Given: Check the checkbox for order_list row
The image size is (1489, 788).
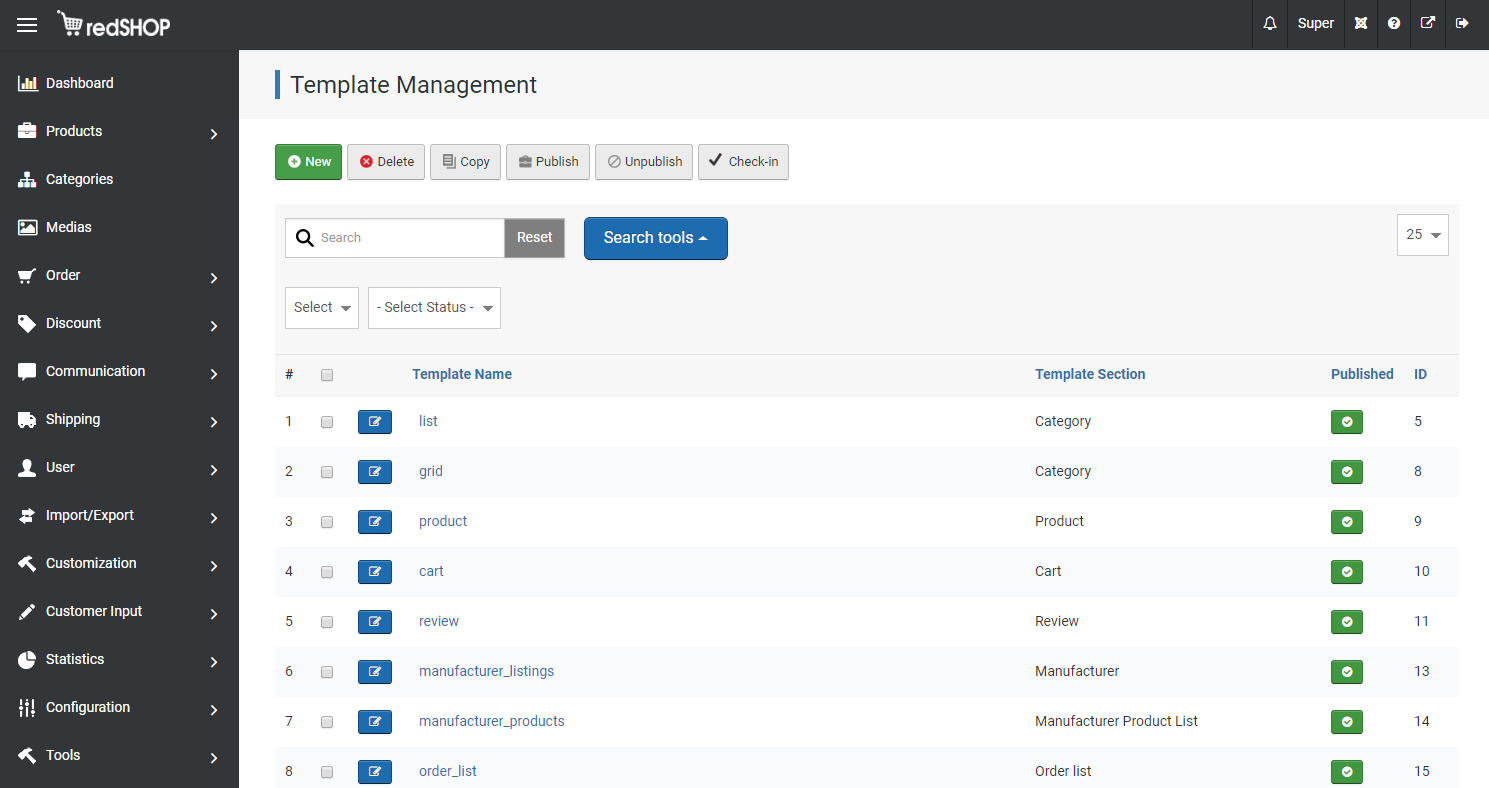Looking at the screenshot, I should coord(327,772).
